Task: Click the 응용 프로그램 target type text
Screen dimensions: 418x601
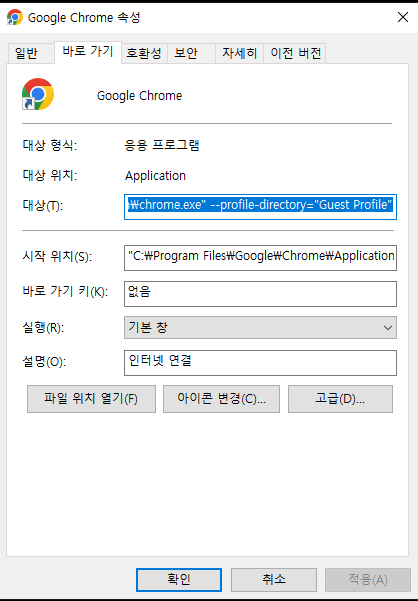Action: 162,145
